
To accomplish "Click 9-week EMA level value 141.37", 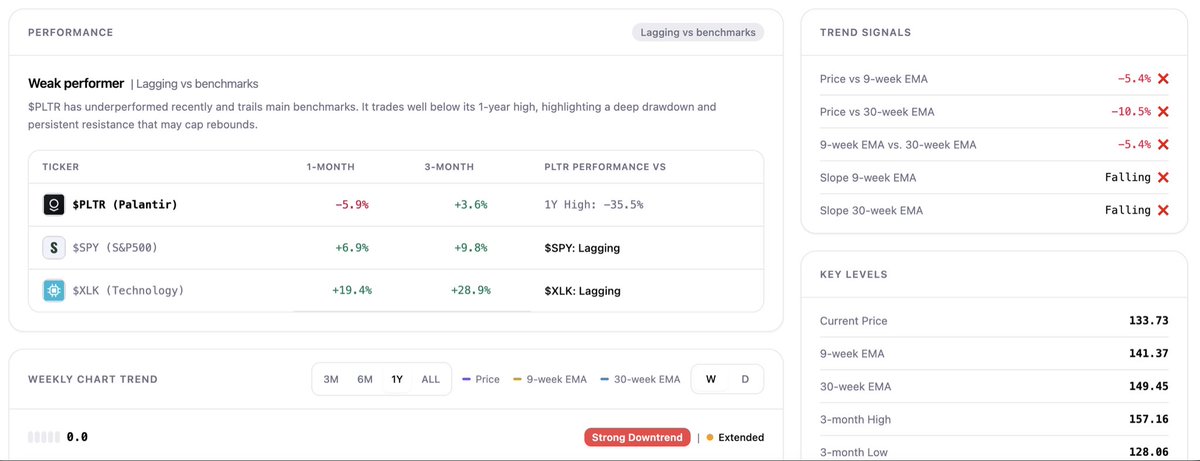I will pos(1148,354).
